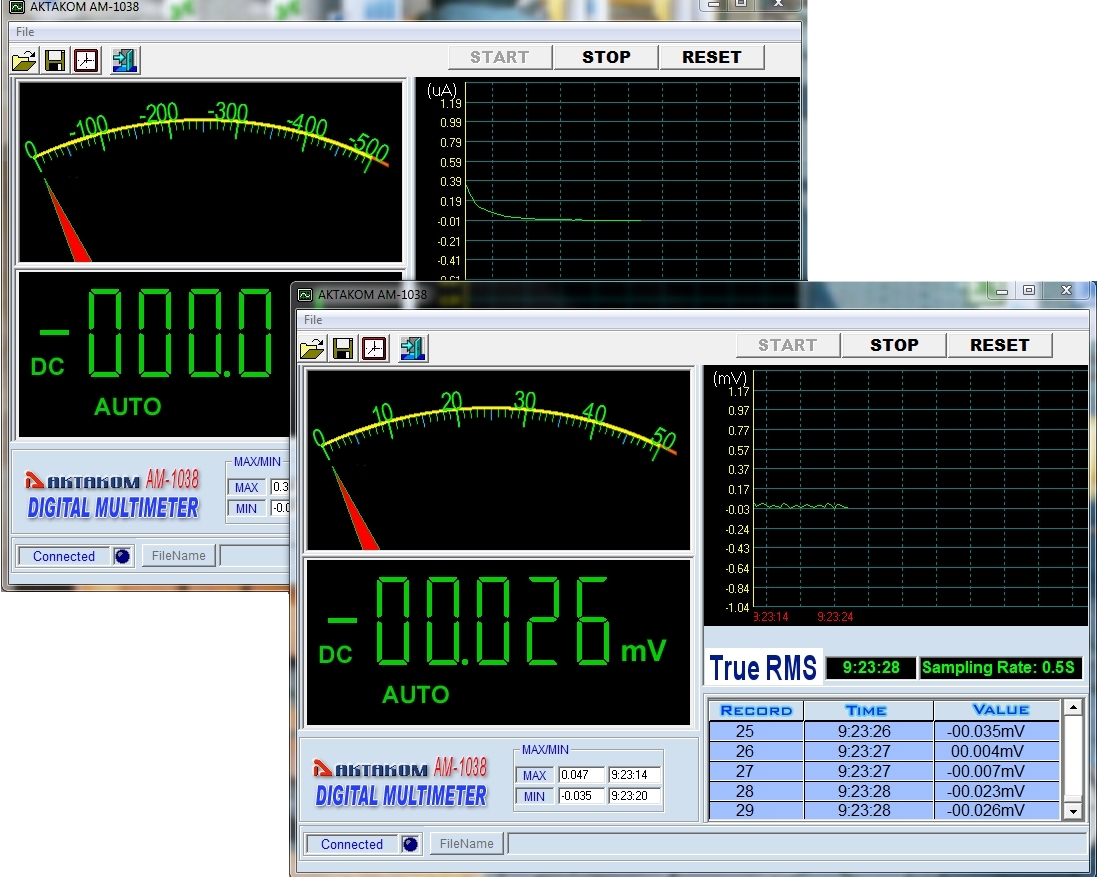The height and width of the screenshot is (877, 1097).
Task: Click RESET button in back window
Action: coord(712,57)
